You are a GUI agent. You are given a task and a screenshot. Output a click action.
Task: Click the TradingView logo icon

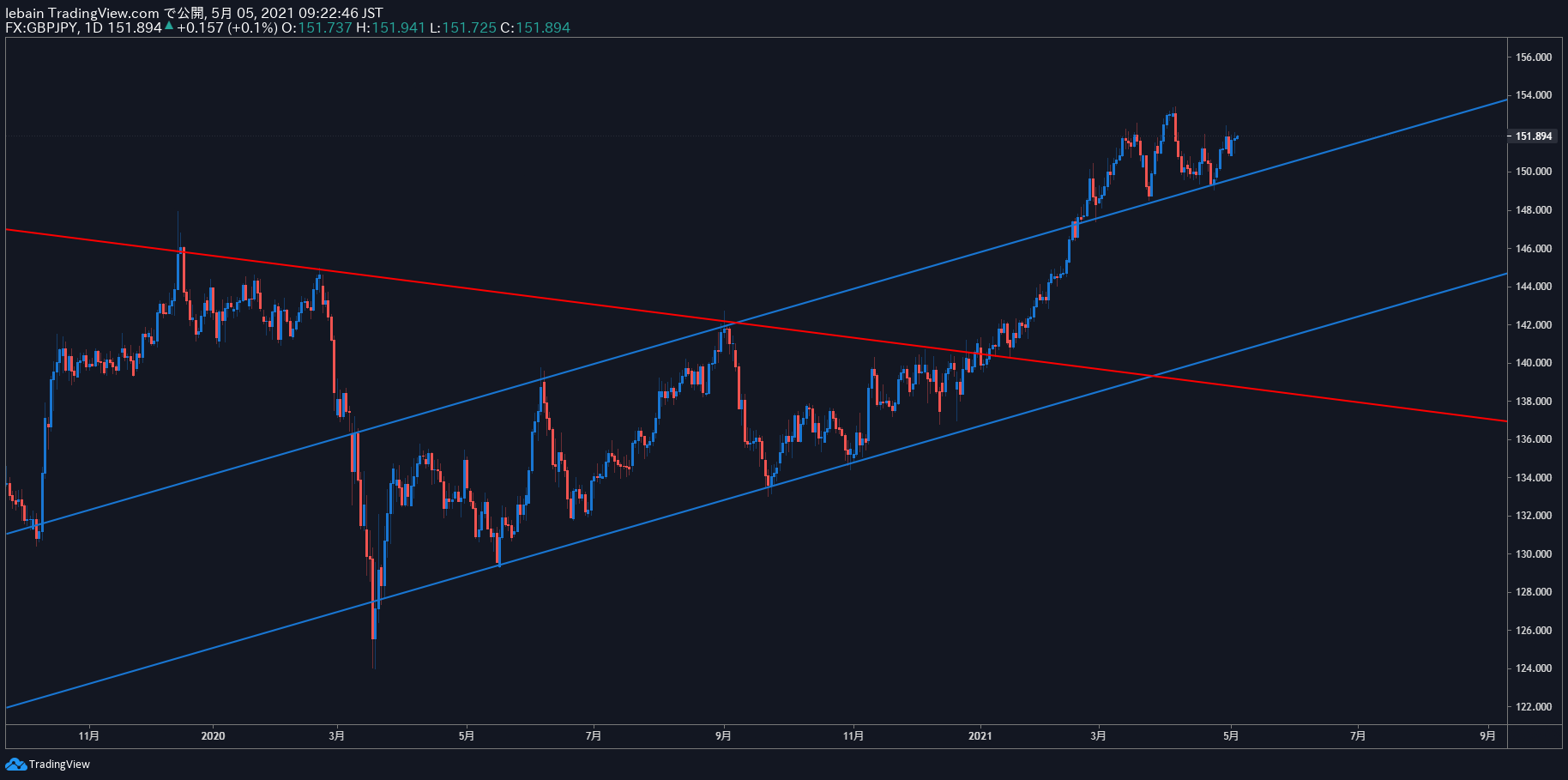[15, 764]
